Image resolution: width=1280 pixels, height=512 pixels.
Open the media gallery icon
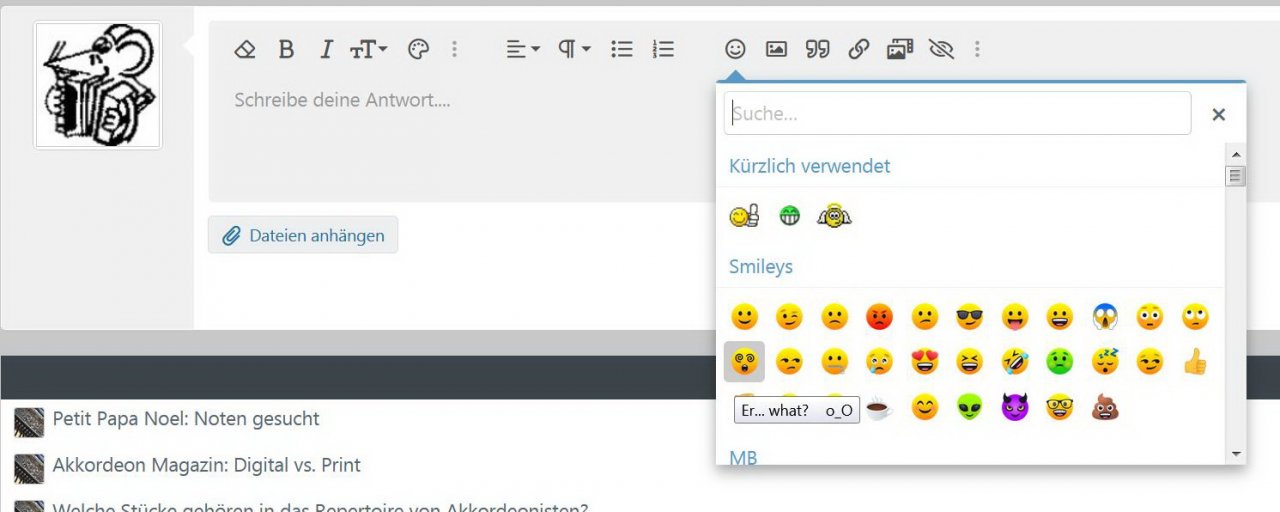(900, 49)
